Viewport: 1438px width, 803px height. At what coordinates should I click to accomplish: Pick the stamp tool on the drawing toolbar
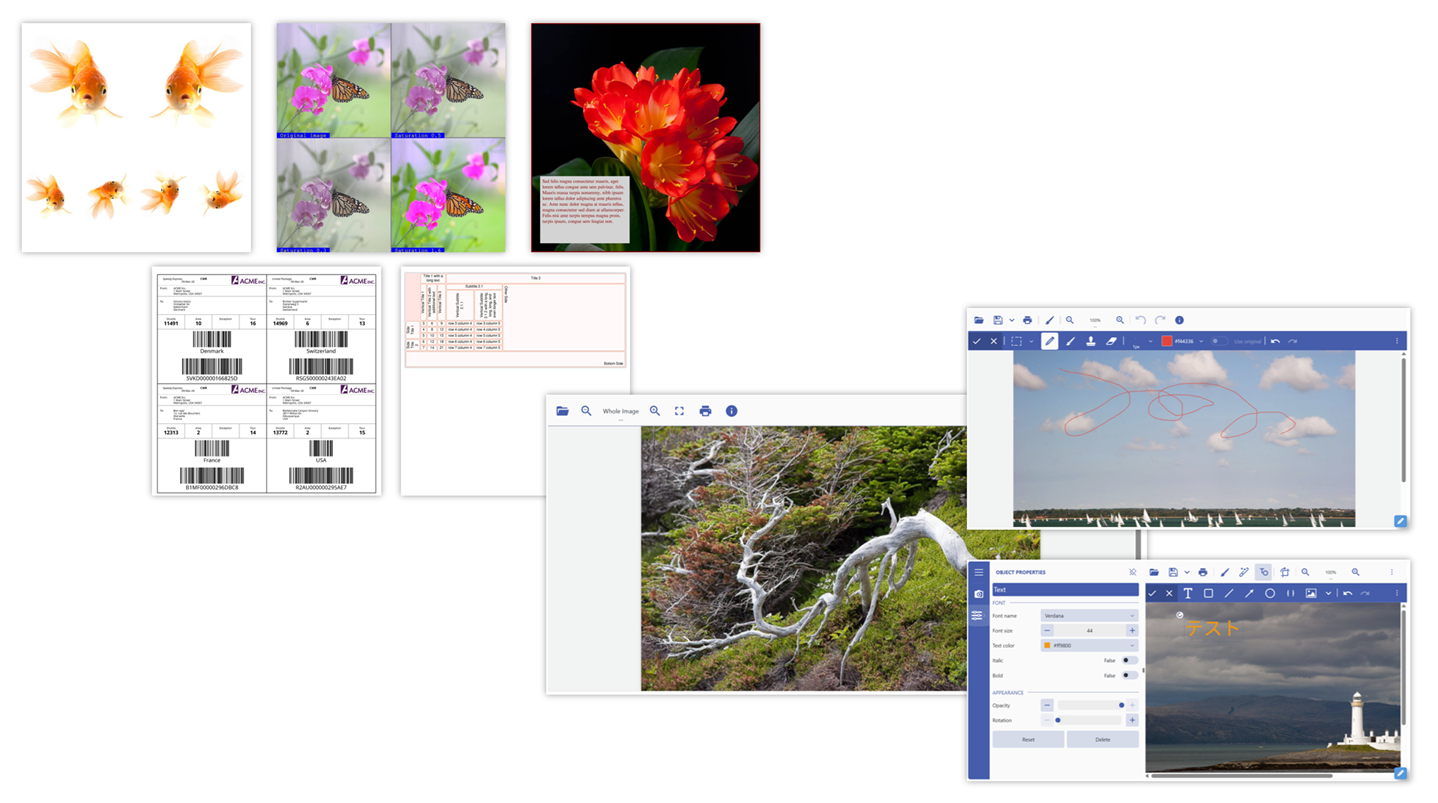coord(1091,341)
